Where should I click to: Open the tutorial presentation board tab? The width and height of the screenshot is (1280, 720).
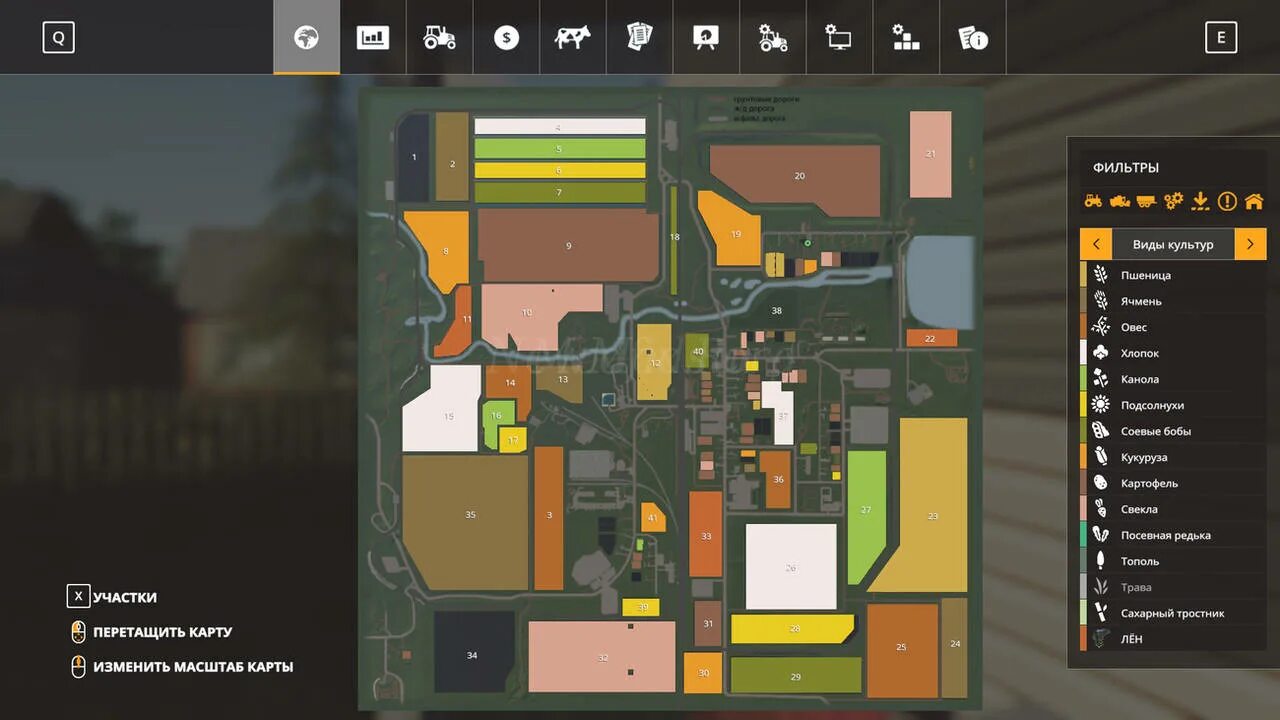coord(706,38)
